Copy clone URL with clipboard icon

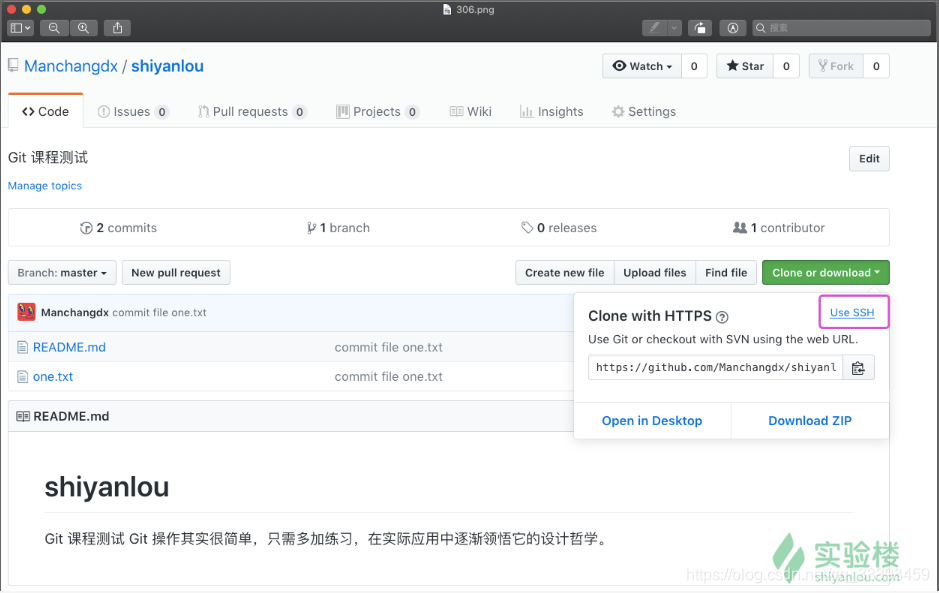858,367
